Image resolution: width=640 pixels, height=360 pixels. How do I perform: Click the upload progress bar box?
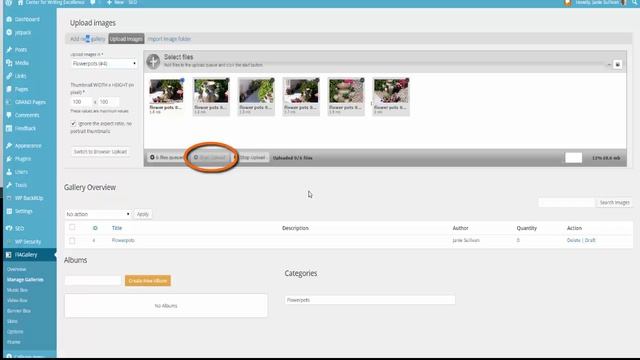point(573,158)
